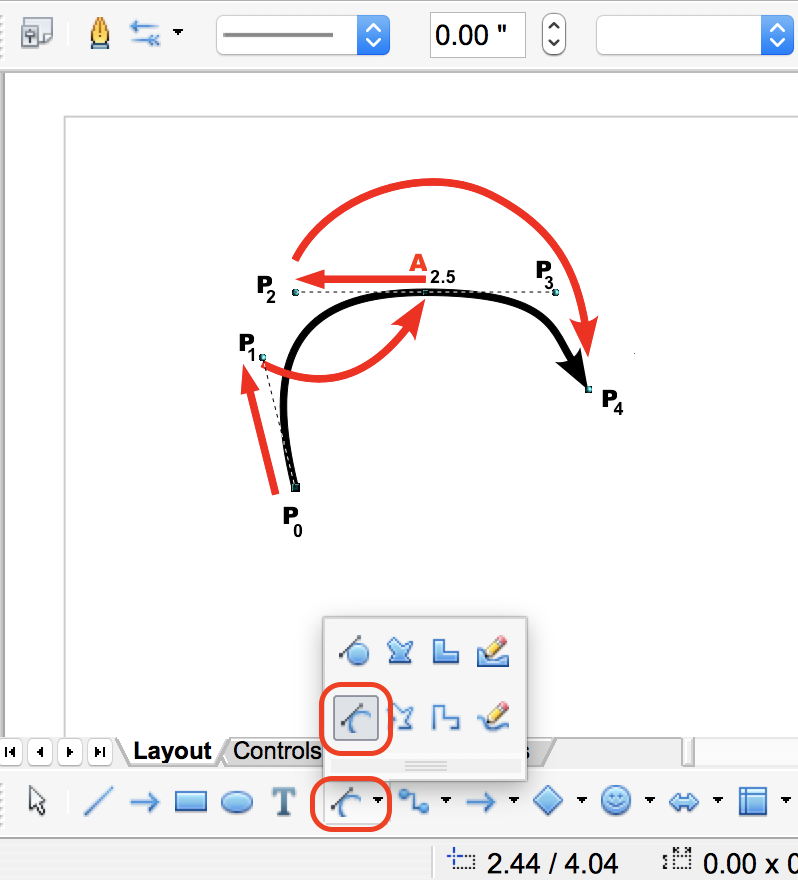Select the Lines and Arrows tool
The image size is (798, 880).
(481, 801)
